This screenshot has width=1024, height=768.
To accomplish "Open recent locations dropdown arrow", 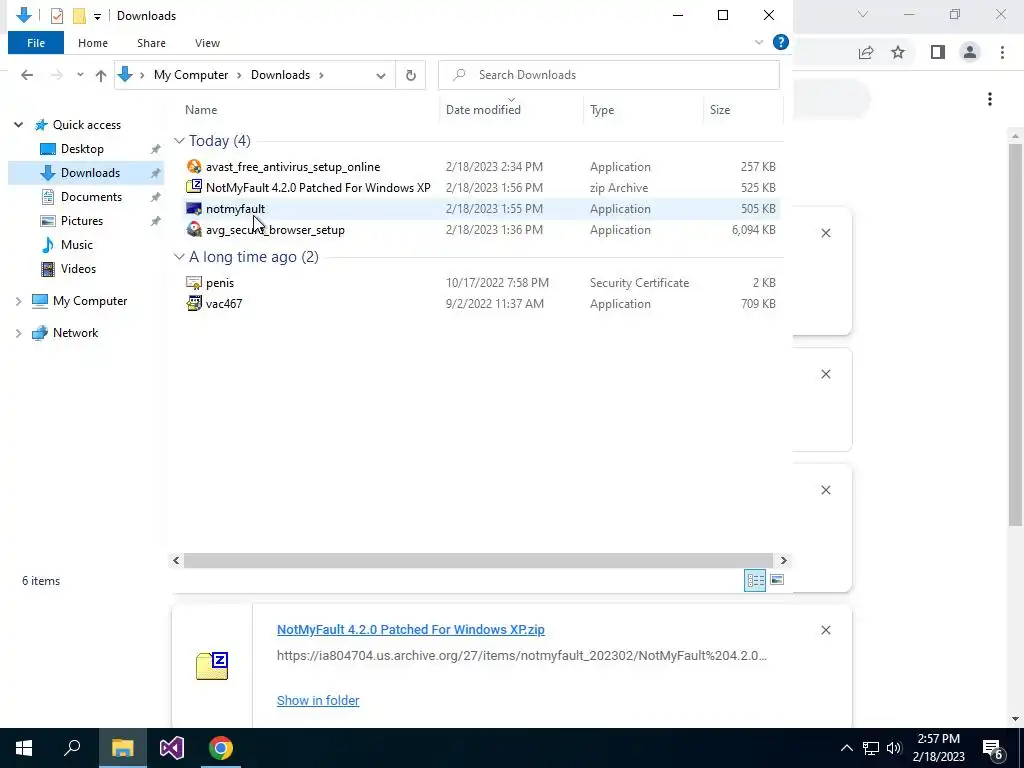I will [80, 75].
